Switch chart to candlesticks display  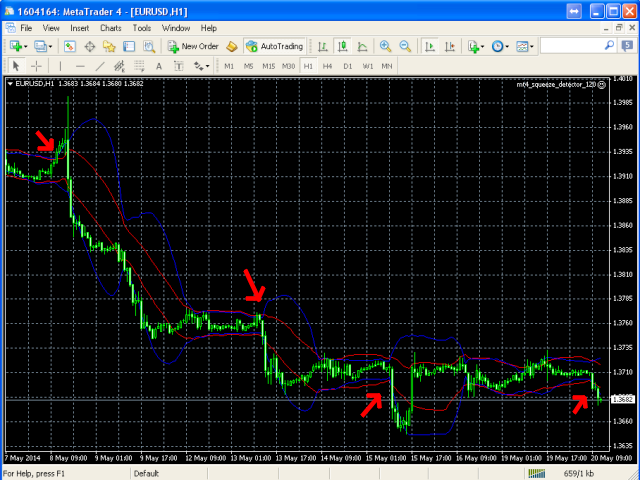[343, 46]
